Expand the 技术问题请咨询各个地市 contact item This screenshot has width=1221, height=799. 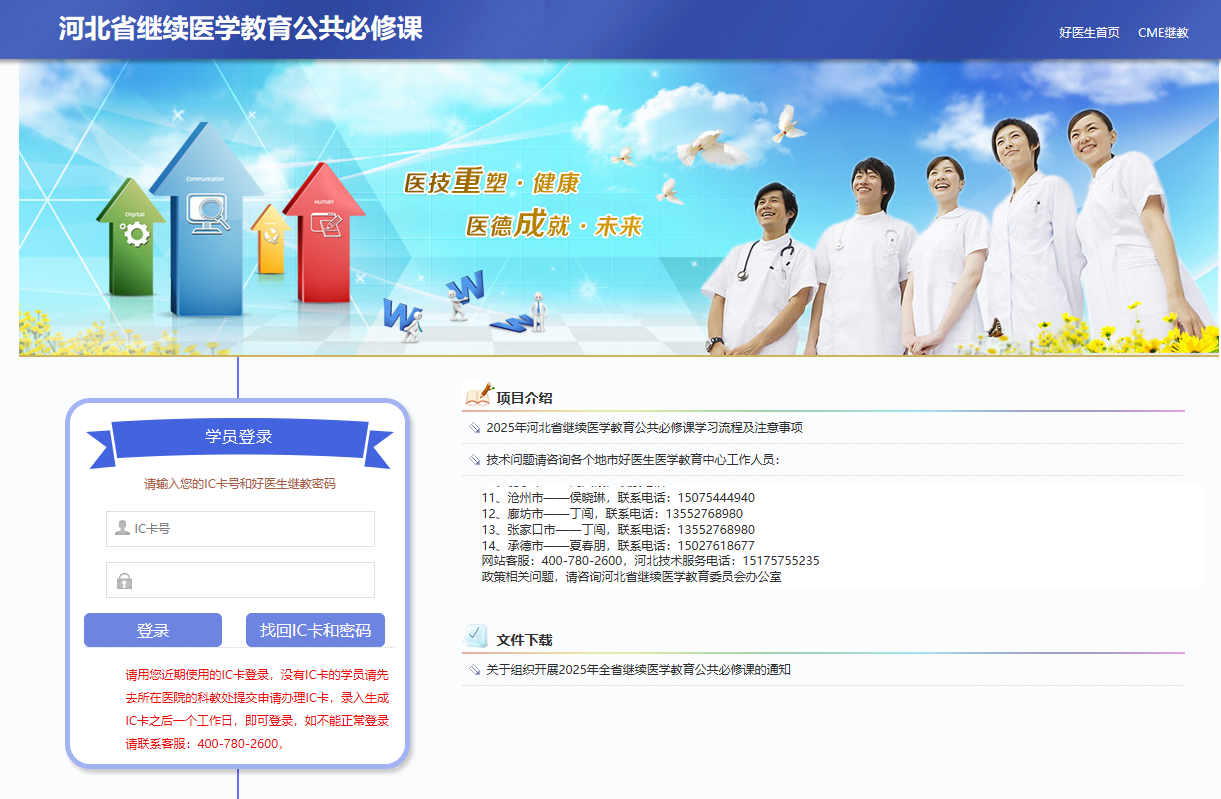tap(632, 460)
